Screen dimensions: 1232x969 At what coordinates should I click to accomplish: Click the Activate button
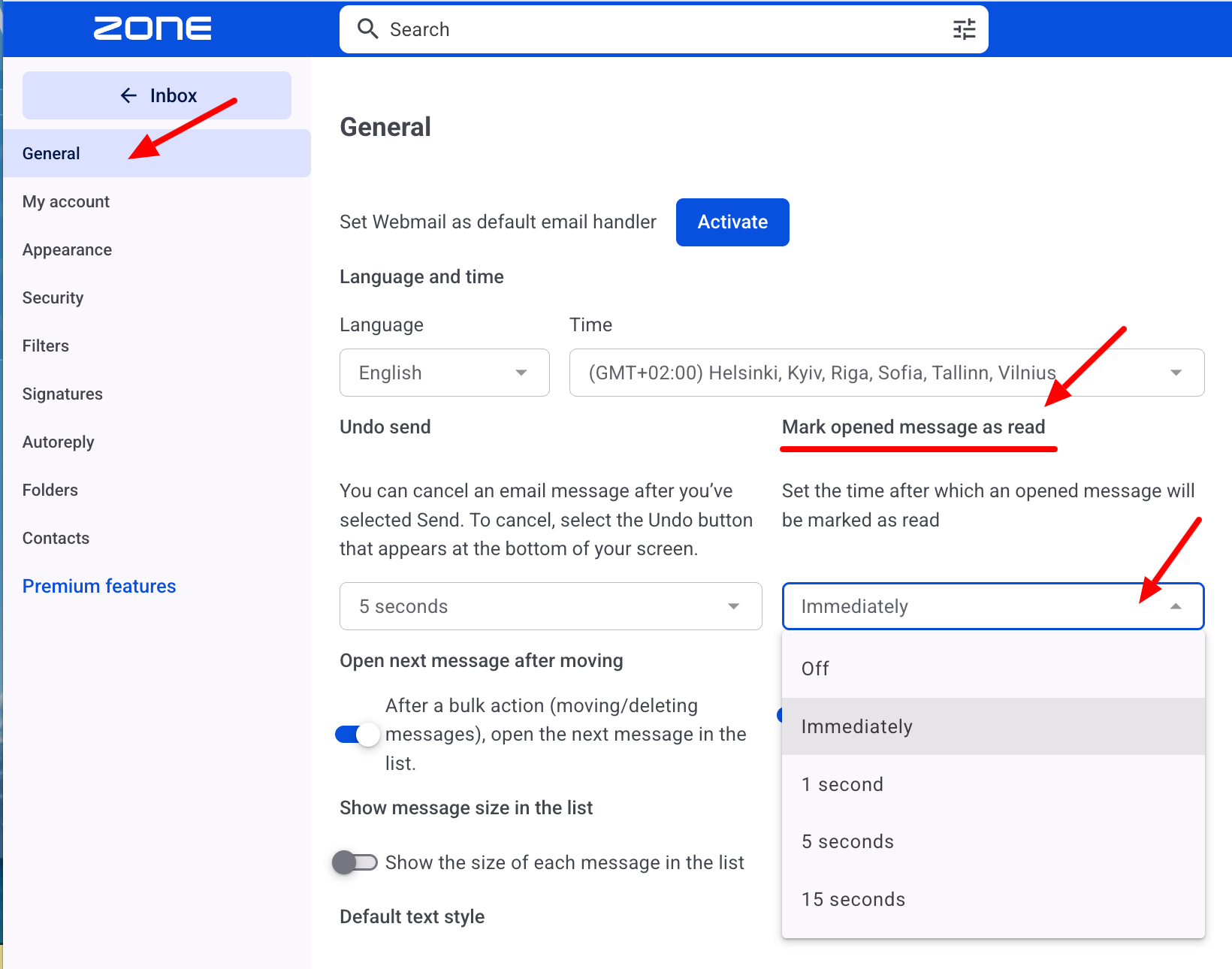(732, 222)
